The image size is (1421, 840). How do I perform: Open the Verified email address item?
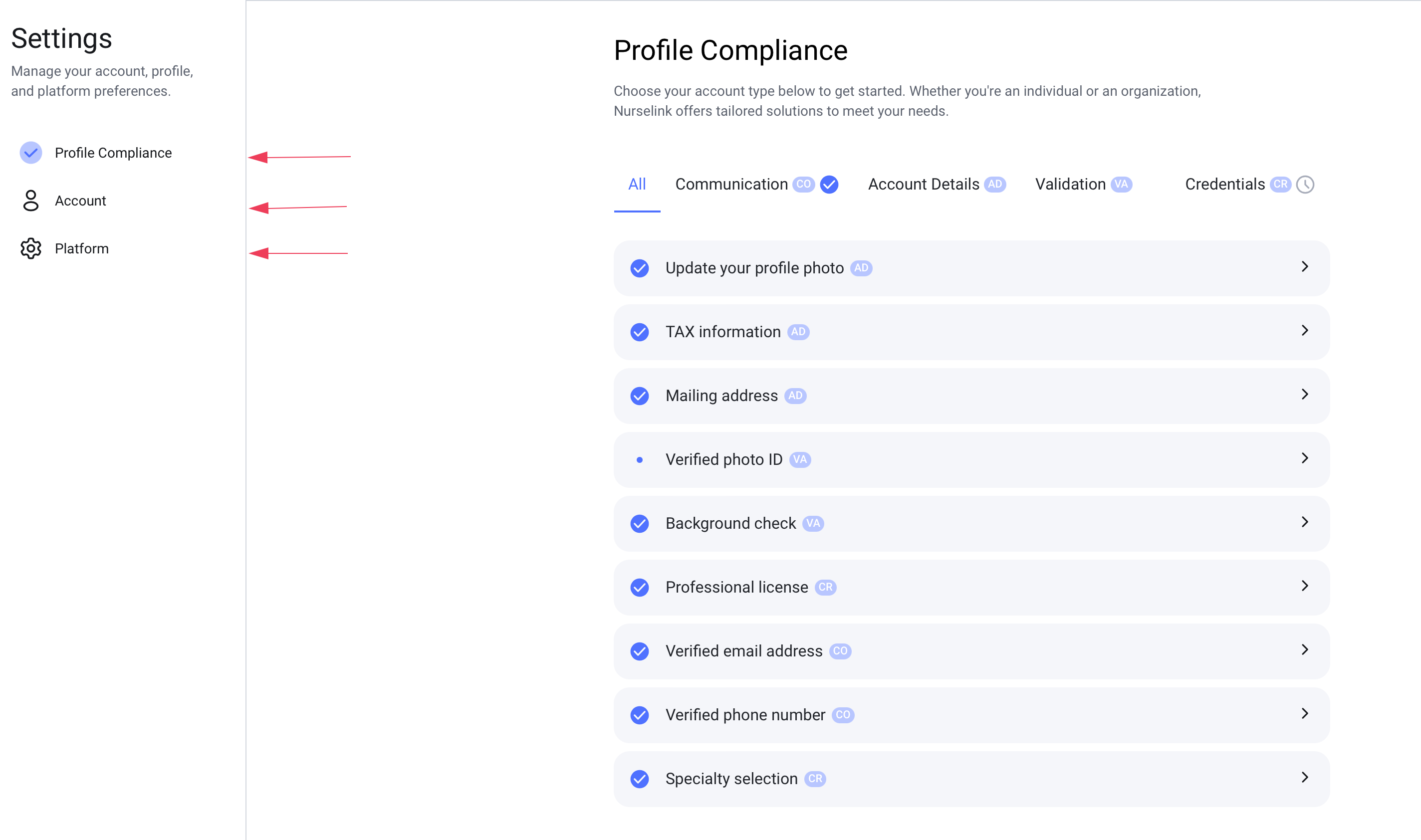[x=971, y=652]
